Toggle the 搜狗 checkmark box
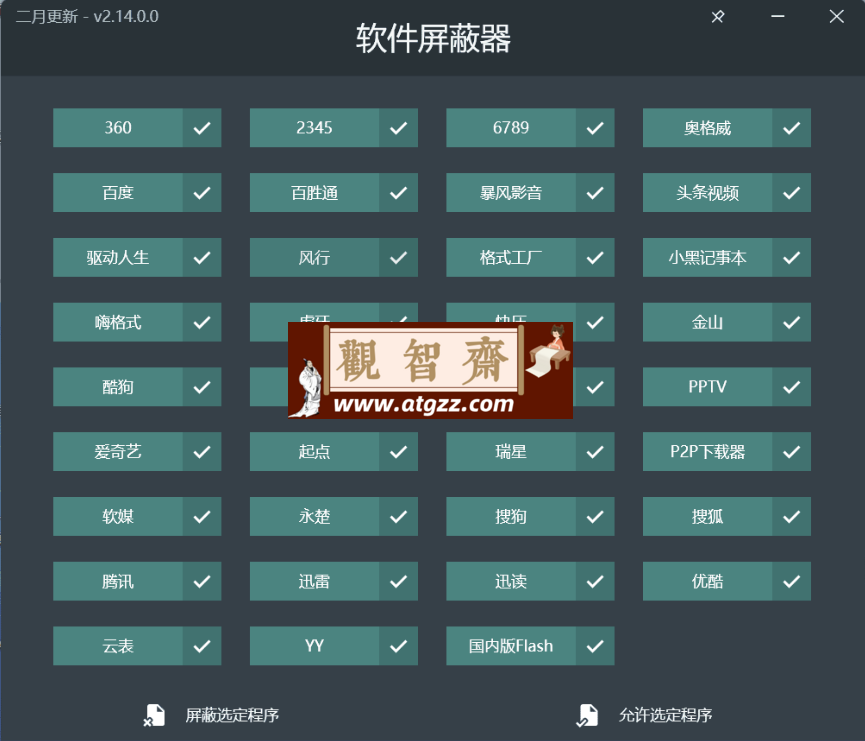The image size is (865, 741). (595, 516)
